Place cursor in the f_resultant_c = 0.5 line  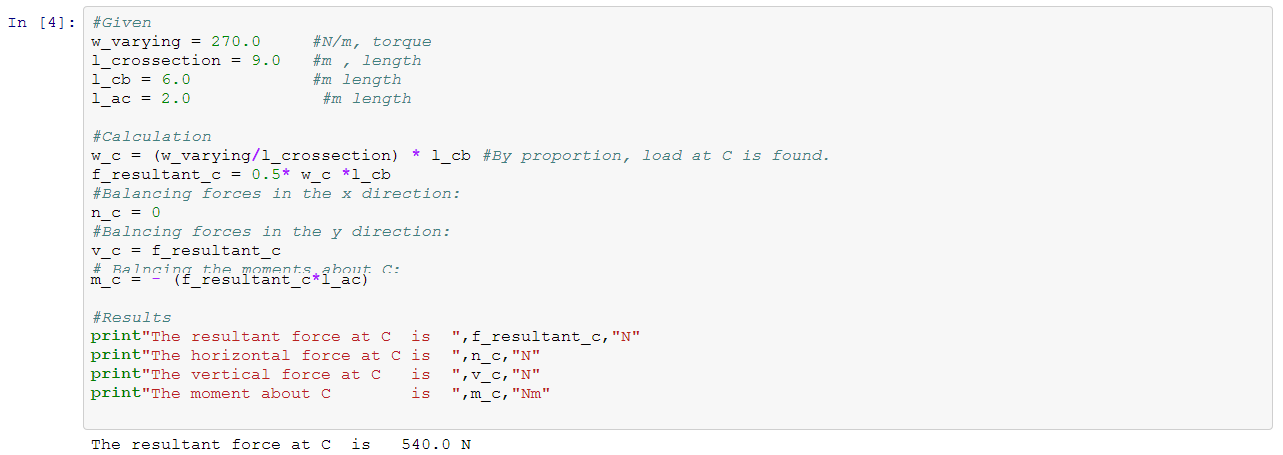pyautogui.click(x=240, y=175)
